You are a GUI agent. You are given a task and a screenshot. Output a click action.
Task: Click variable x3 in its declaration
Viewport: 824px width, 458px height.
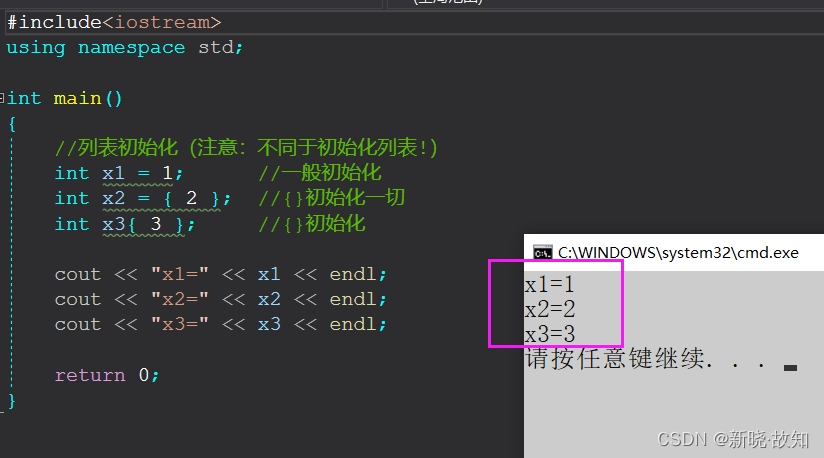point(114,224)
